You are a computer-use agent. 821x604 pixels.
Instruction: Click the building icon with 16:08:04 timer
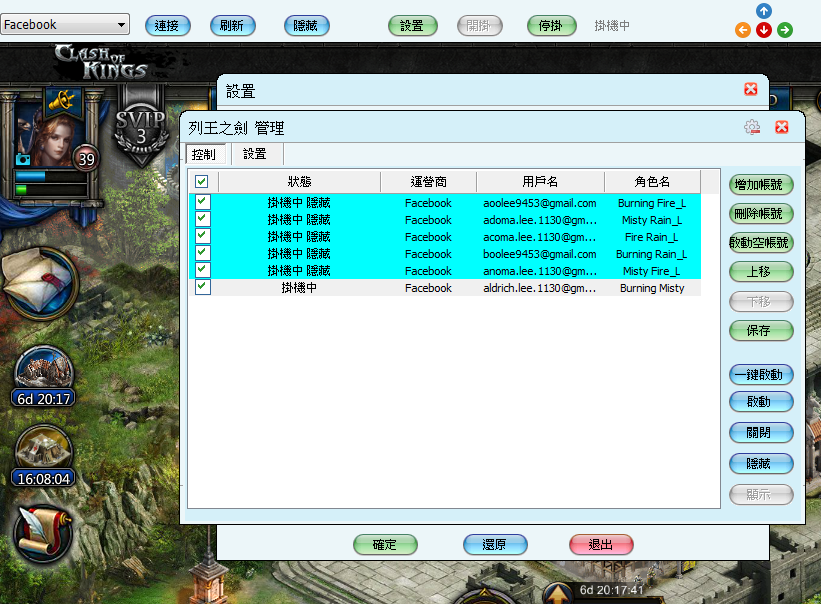pyautogui.click(x=43, y=455)
